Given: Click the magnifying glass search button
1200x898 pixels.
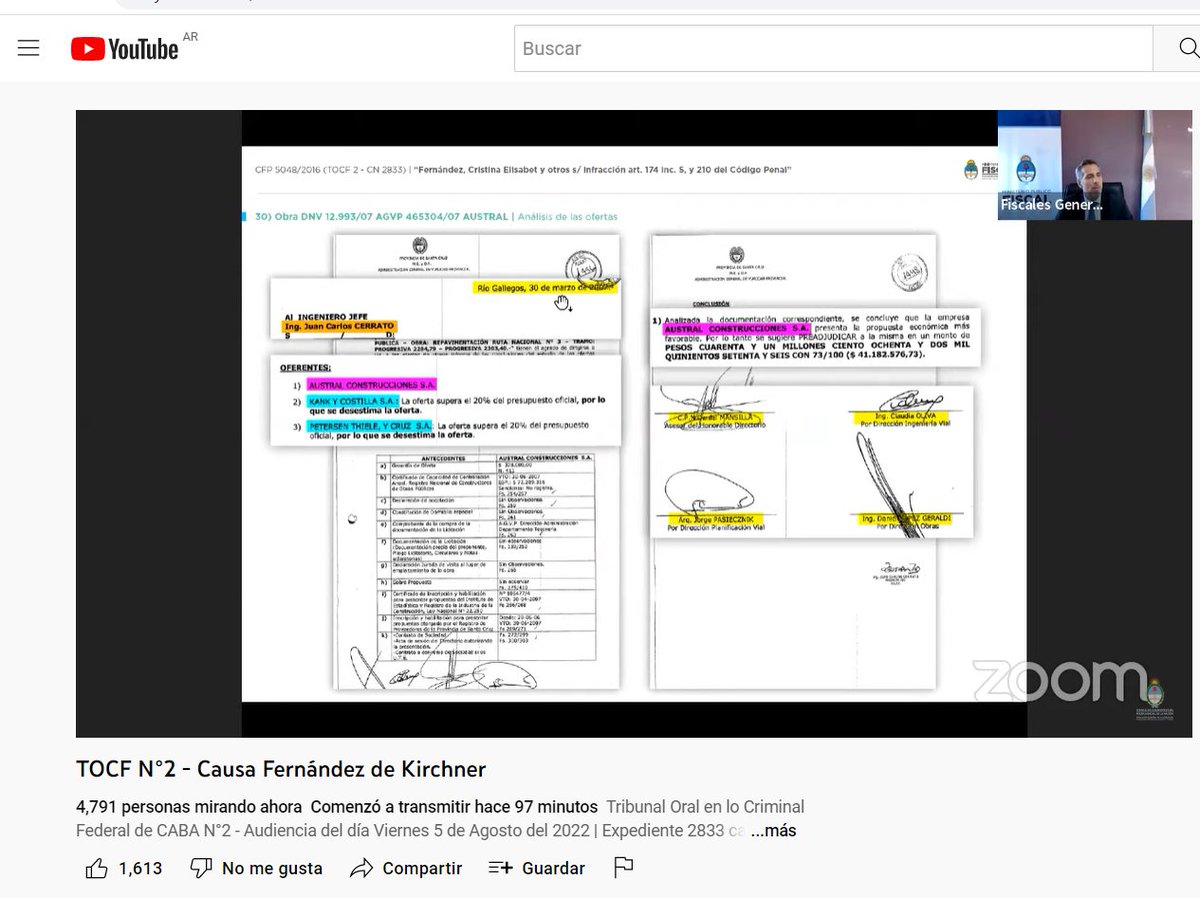Looking at the screenshot, I should pos(1187,48).
